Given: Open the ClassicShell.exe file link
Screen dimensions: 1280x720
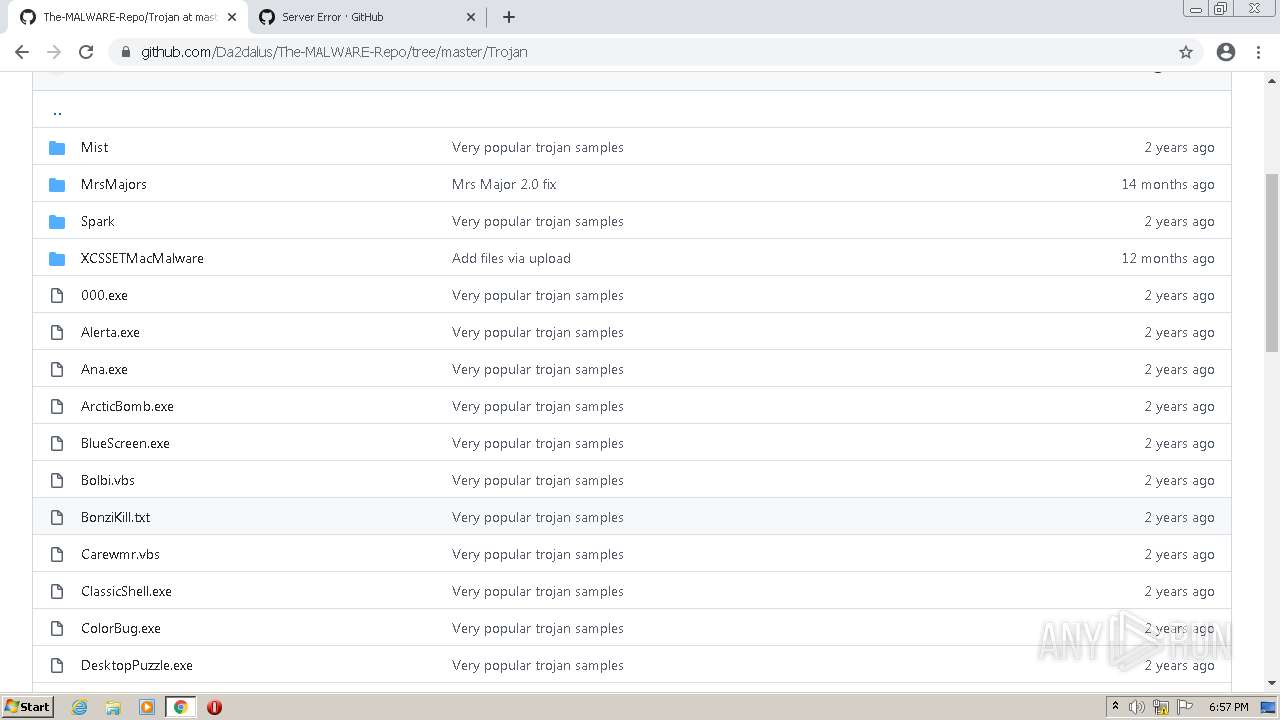Looking at the screenshot, I should pyautogui.click(x=126, y=591).
